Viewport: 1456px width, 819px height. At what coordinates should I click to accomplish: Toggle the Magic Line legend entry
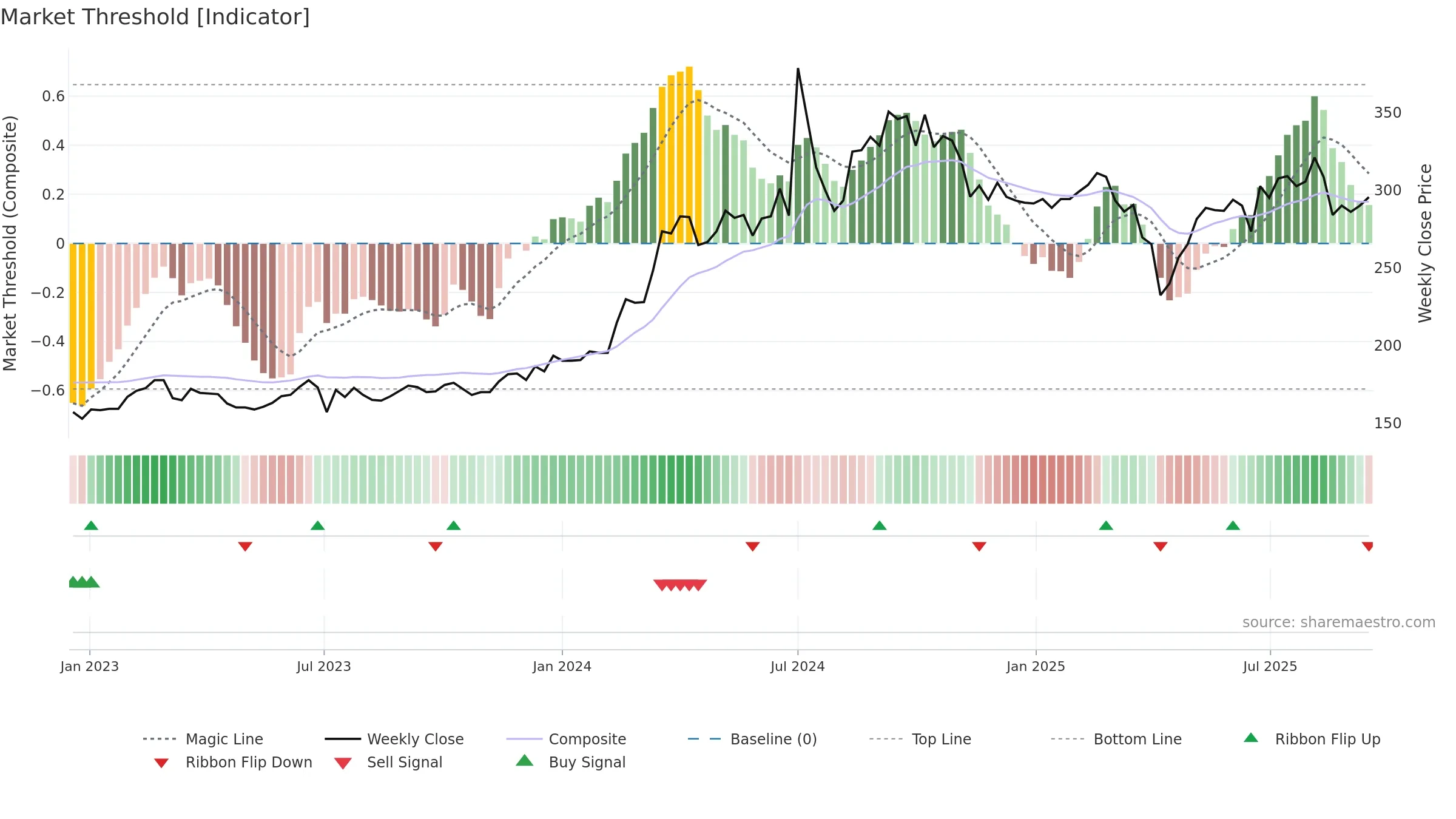pos(203,739)
